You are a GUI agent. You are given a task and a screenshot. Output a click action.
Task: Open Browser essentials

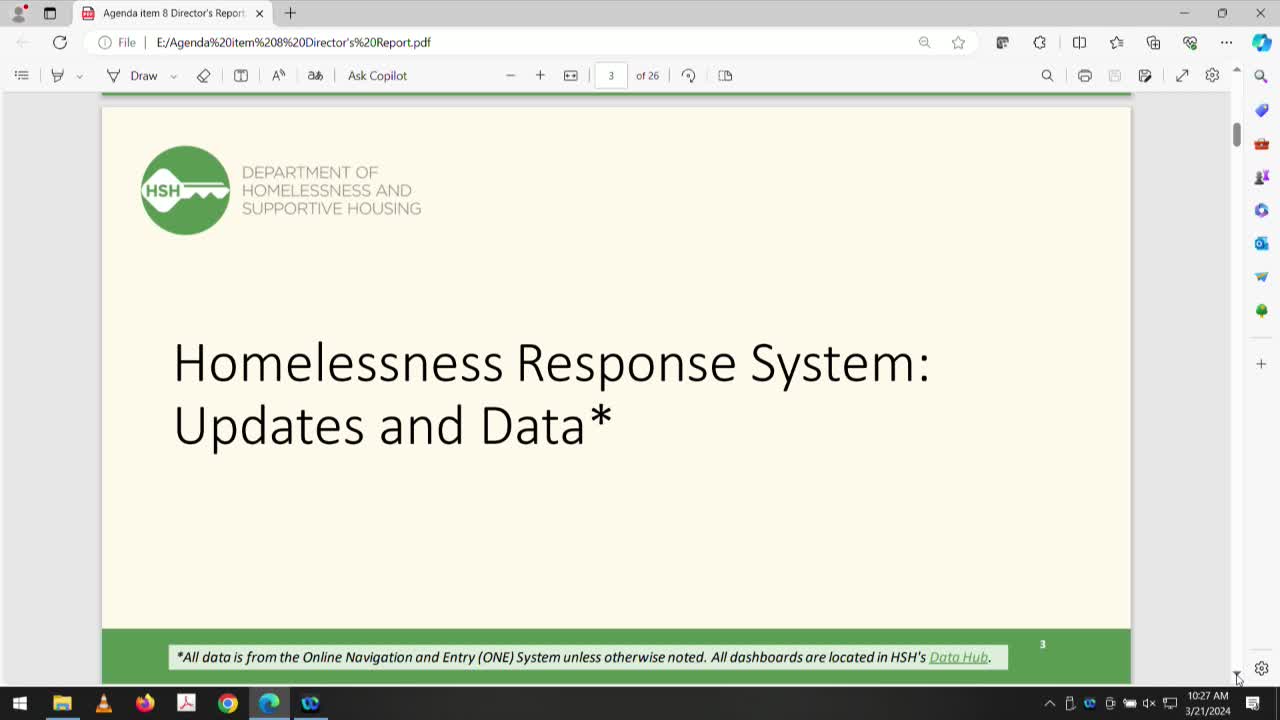point(1190,42)
